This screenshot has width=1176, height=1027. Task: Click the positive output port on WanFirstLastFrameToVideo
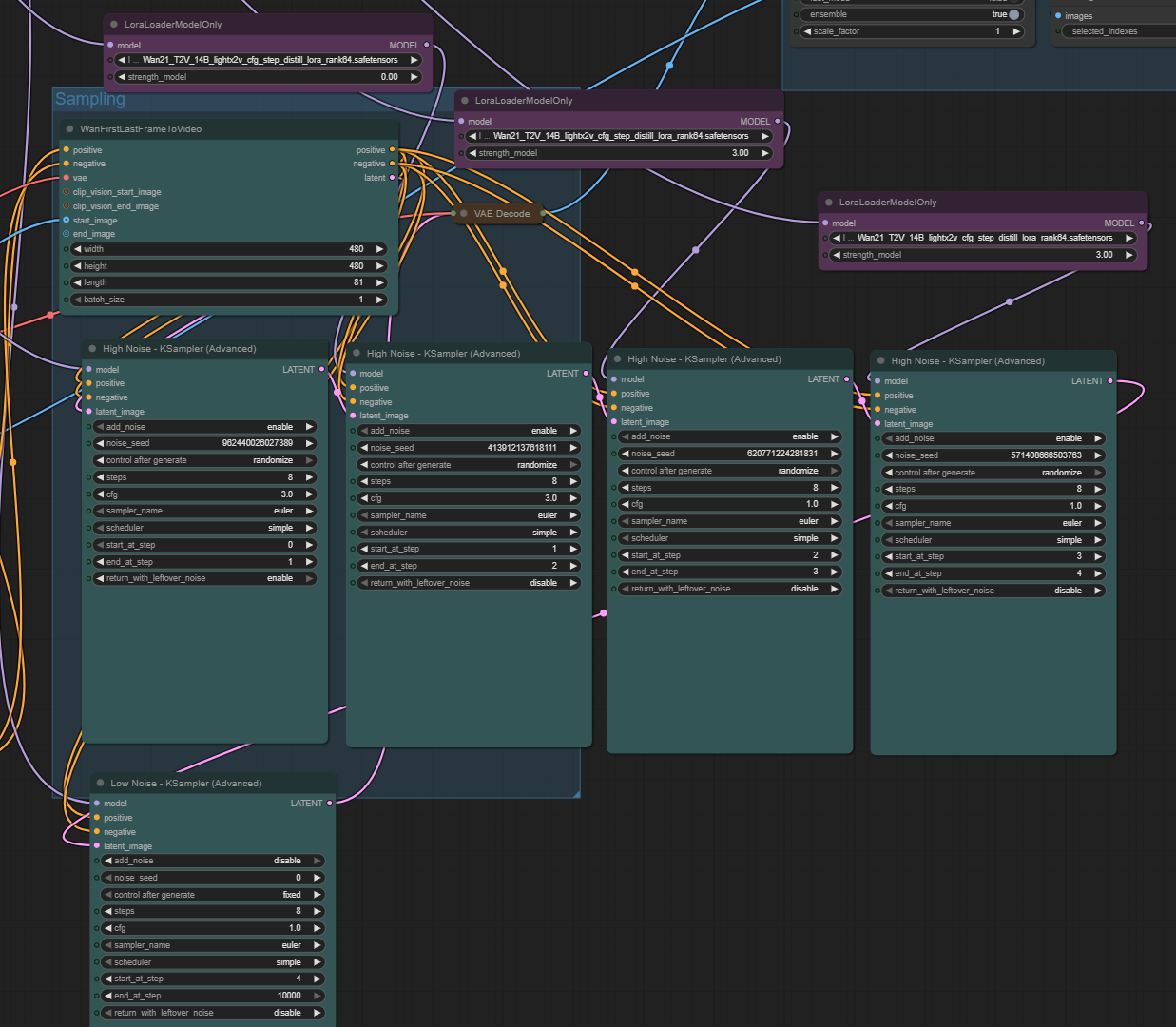[392, 150]
